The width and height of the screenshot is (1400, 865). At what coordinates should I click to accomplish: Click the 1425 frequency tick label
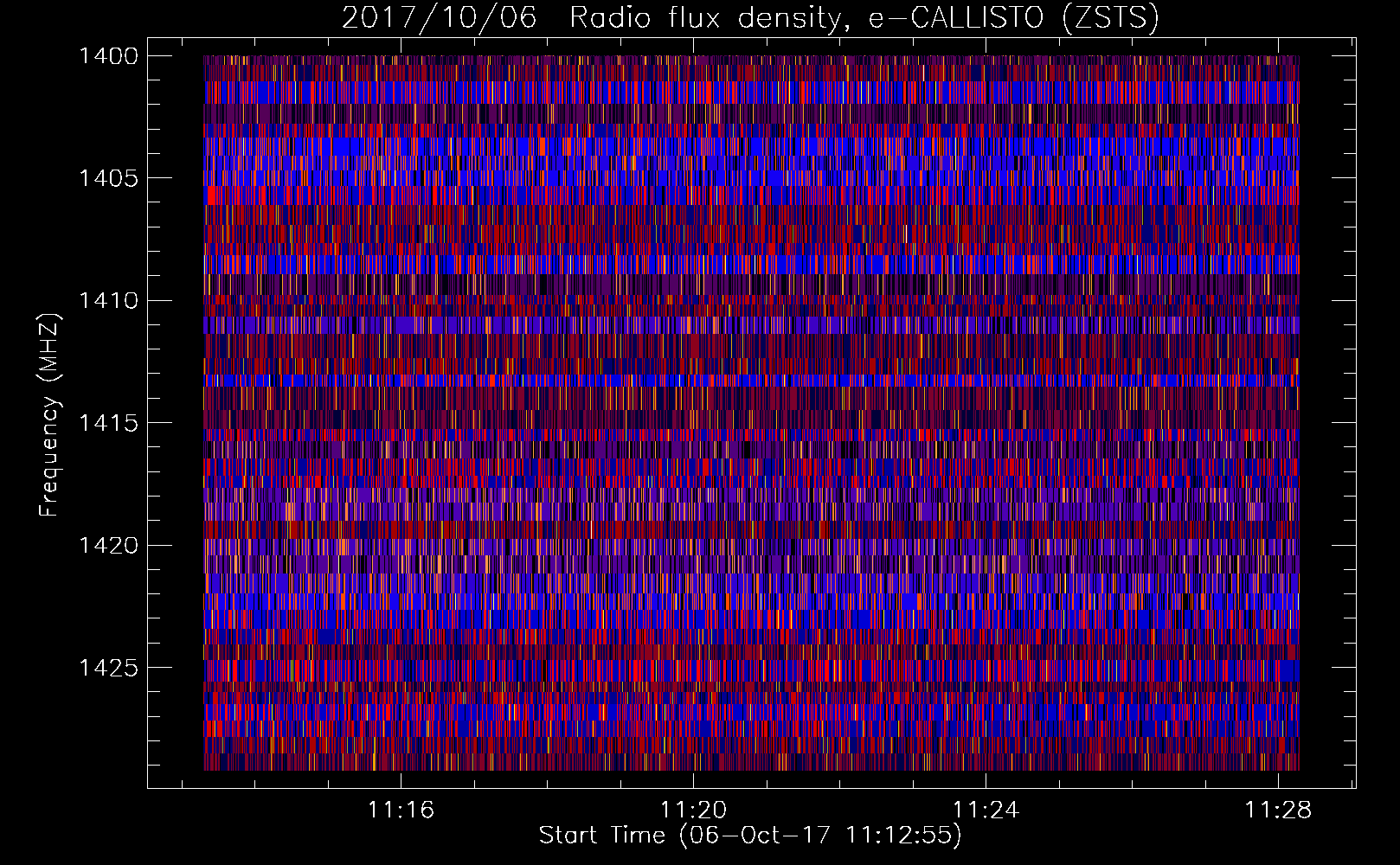point(108,668)
